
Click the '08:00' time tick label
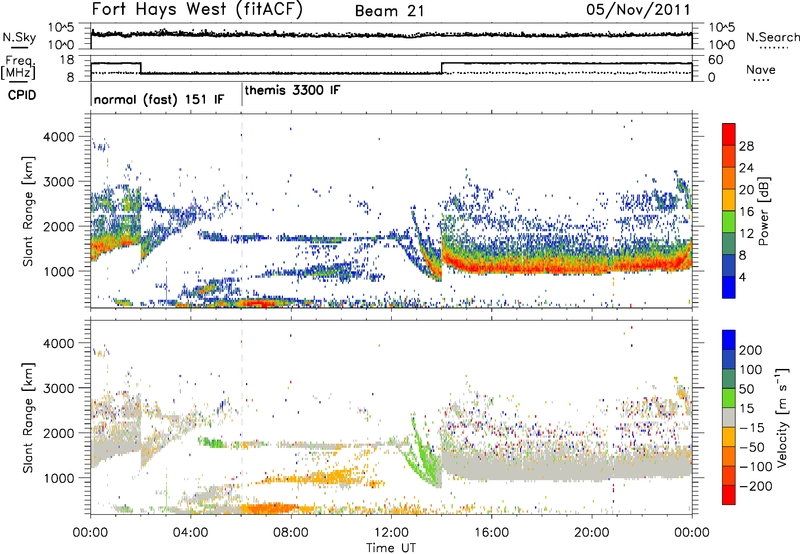(x=291, y=533)
